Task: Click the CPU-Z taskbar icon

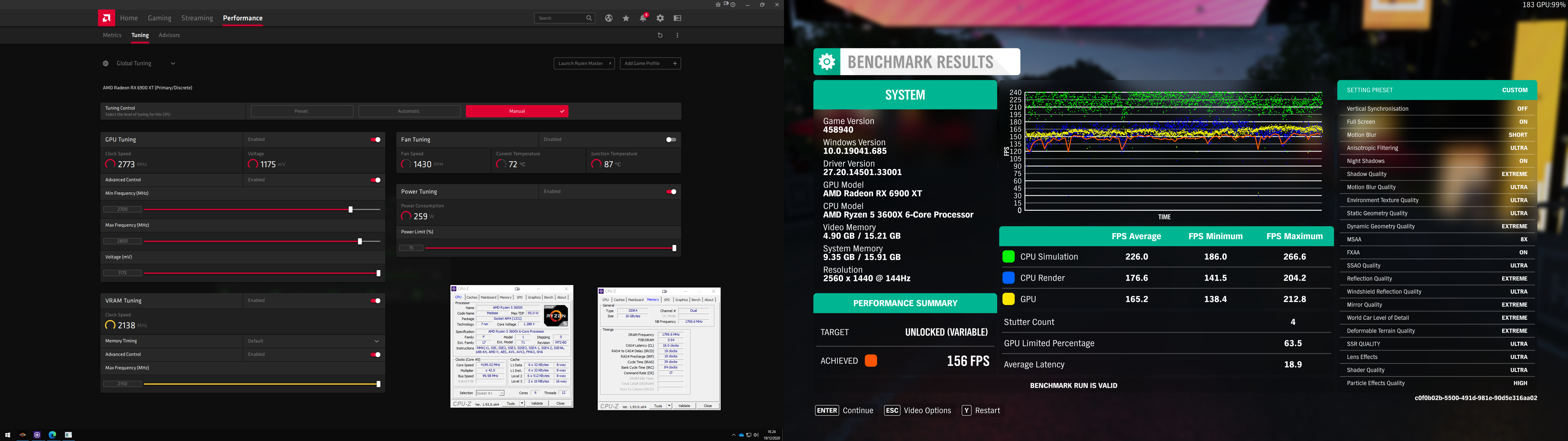Action: [37, 435]
